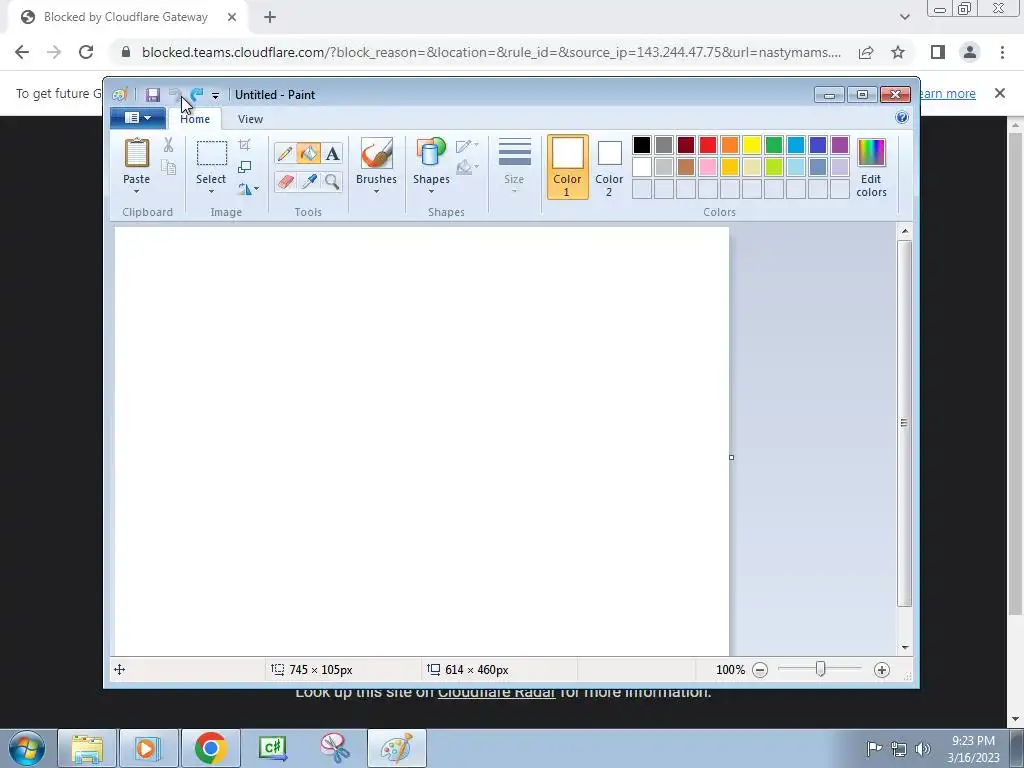Open the Size dropdown
This screenshot has width=1024, height=768.
[515, 167]
